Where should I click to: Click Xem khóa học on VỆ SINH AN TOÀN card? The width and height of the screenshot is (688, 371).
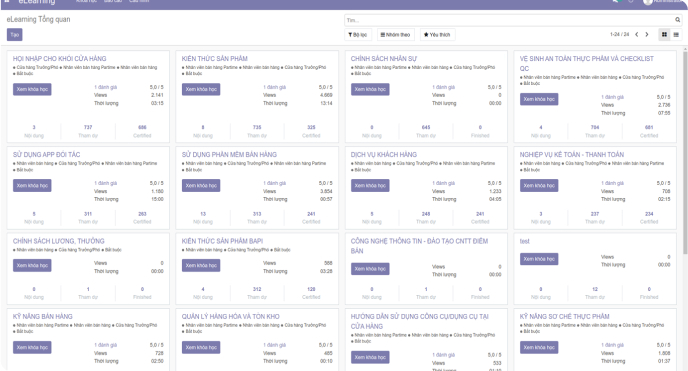point(539,99)
